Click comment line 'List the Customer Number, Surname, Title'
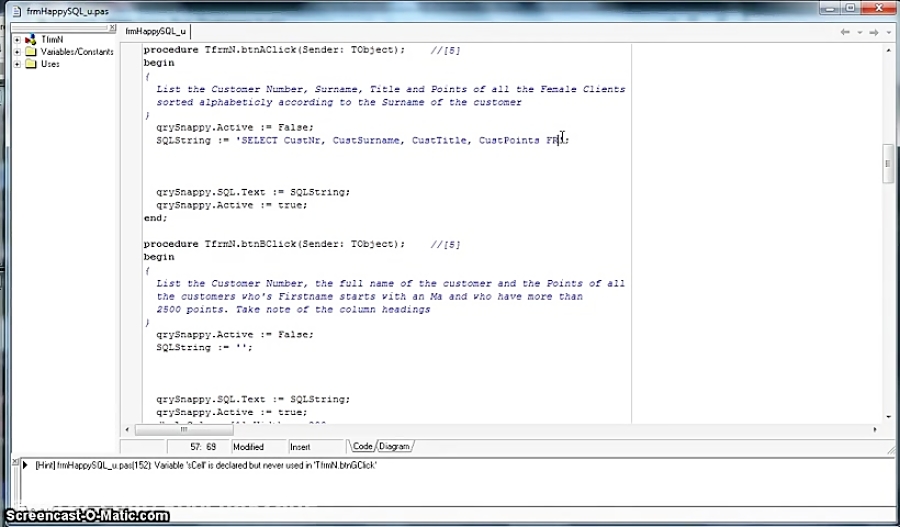 click(x=390, y=89)
